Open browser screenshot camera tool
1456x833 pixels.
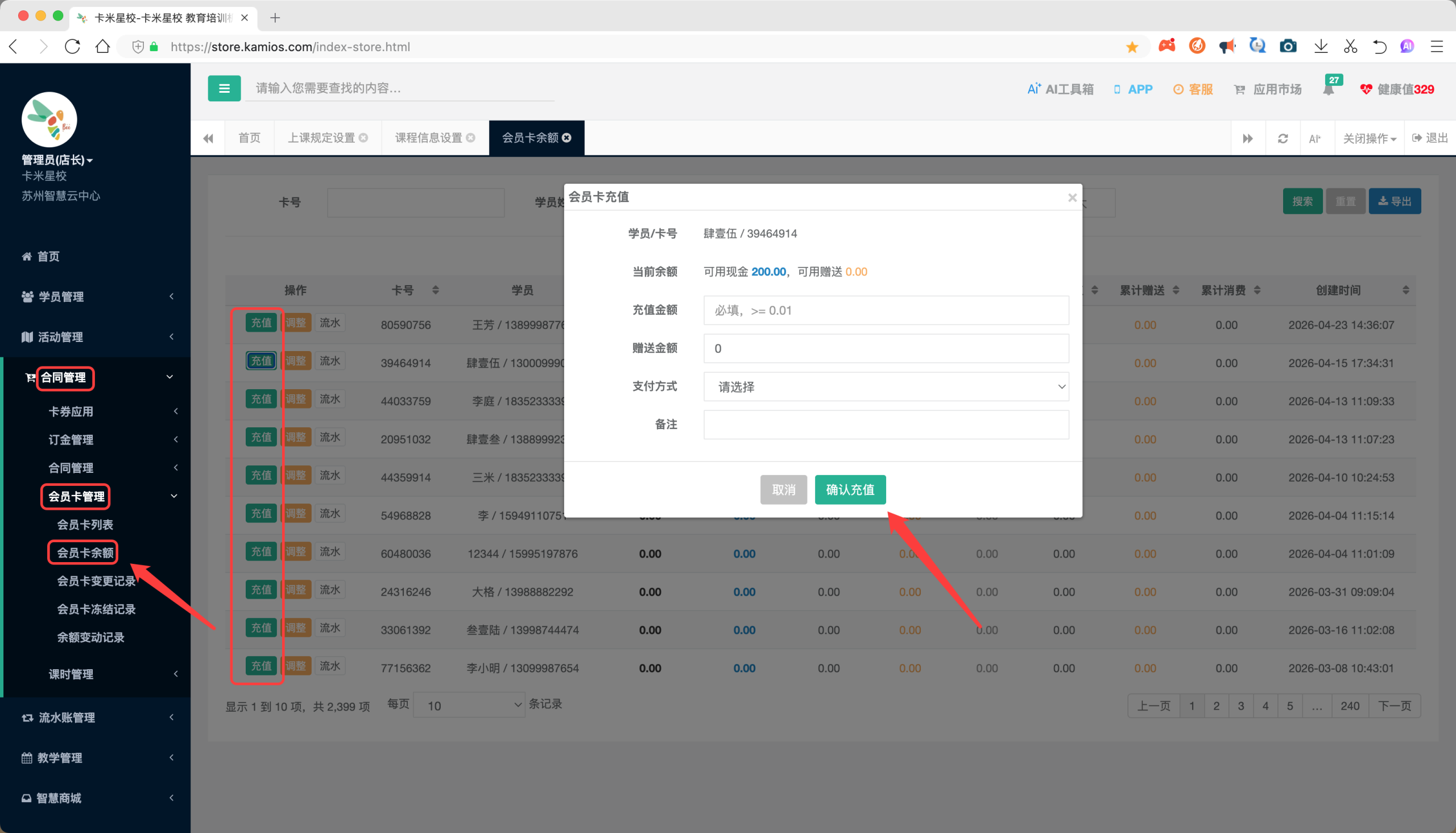(1288, 46)
